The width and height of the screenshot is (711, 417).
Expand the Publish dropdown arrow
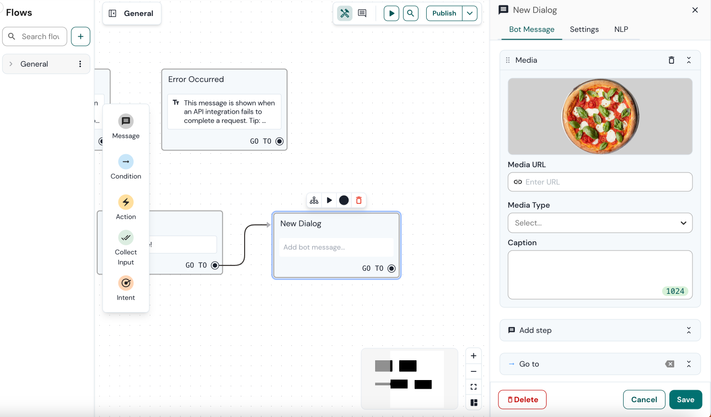470,14
